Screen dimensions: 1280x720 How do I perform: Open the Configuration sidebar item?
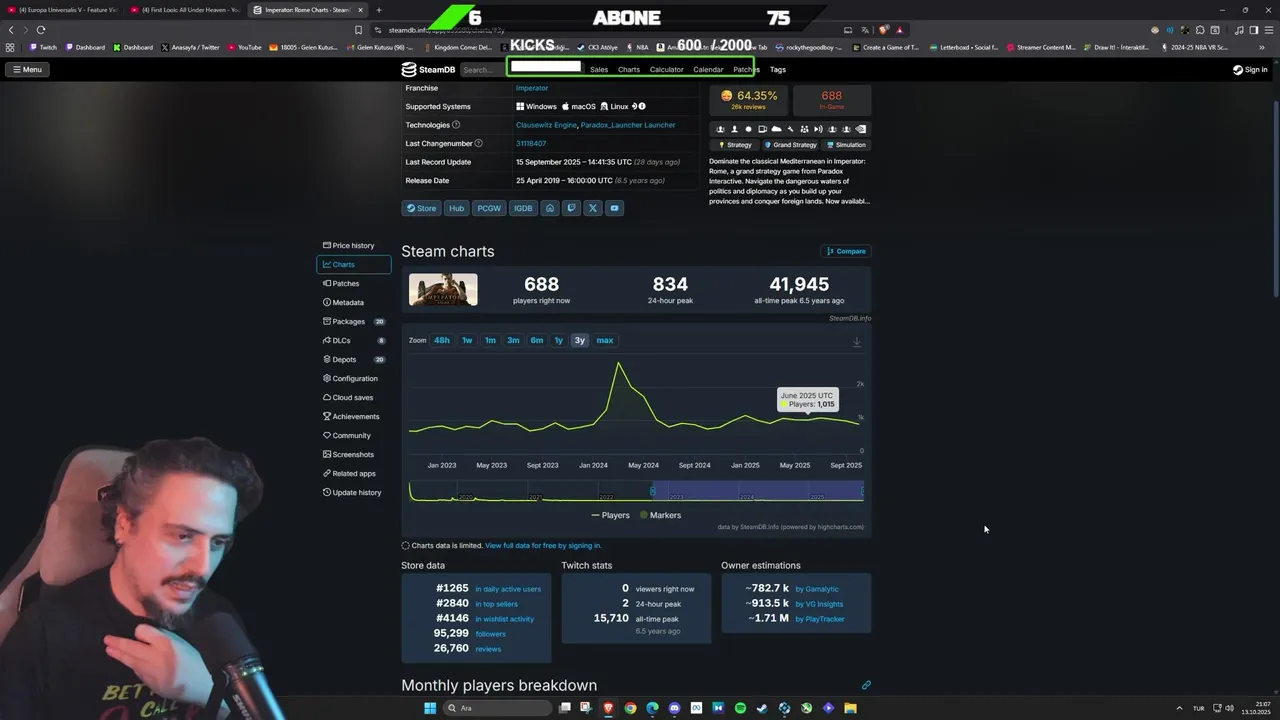pyautogui.click(x=353, y=378)
